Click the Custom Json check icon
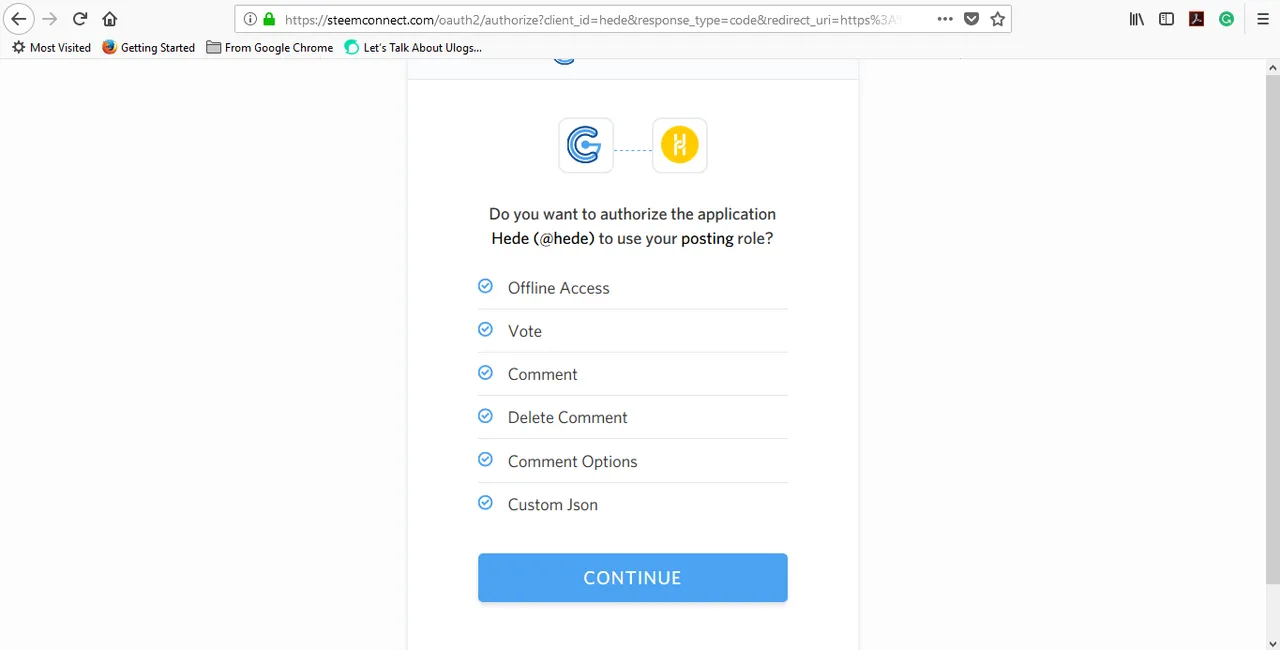This screenshot has width=1280, height=650. click(485, 503)
